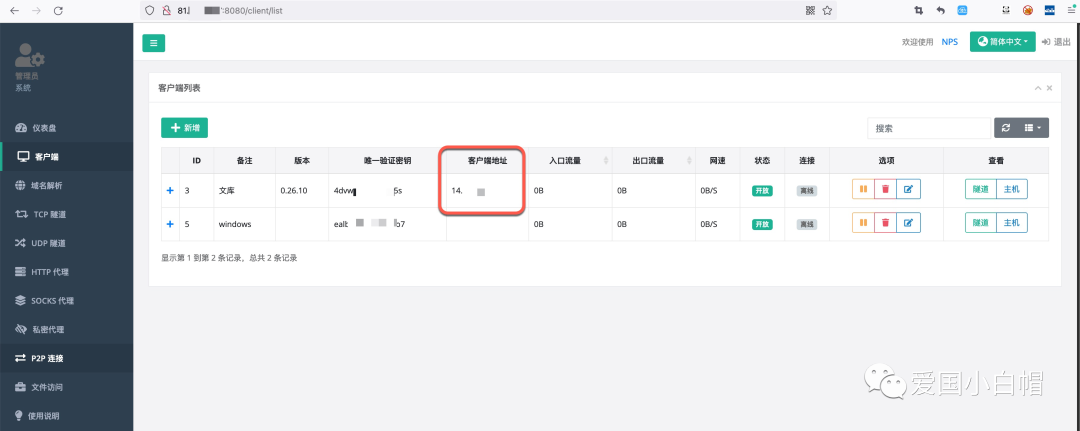1080x431 pixels.
Task: Click the record count text below the table
Action: point(229,258)
